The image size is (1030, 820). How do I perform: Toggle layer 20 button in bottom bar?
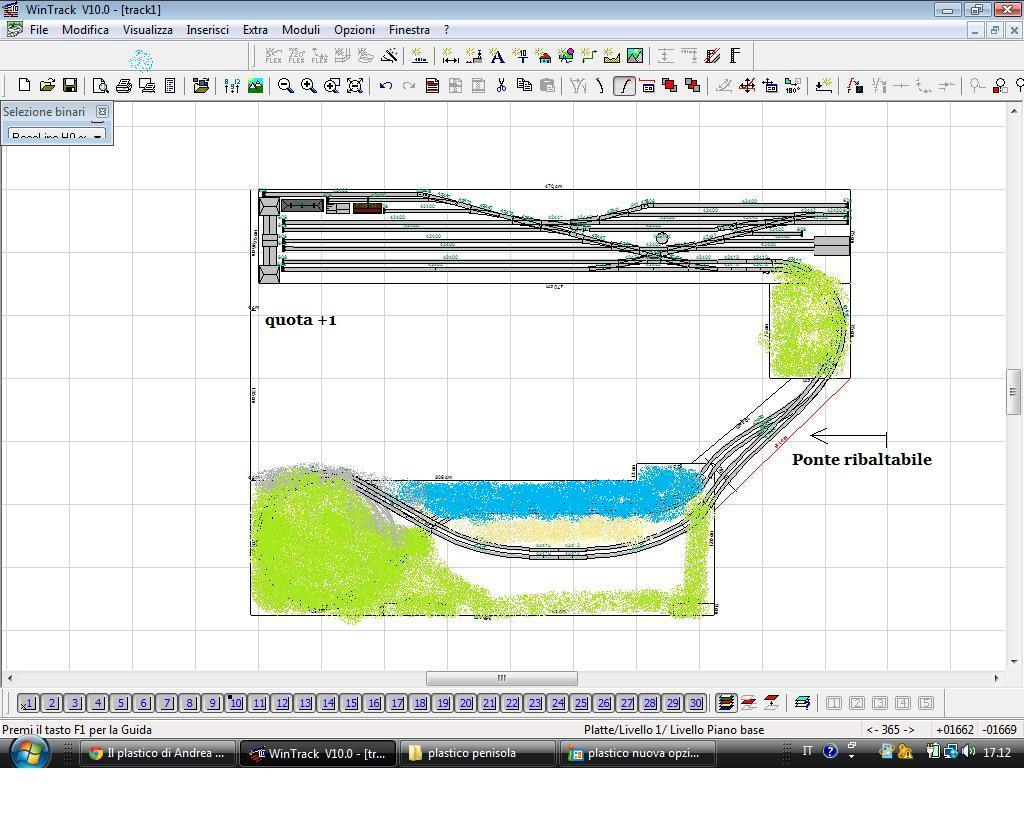[466, 703]
